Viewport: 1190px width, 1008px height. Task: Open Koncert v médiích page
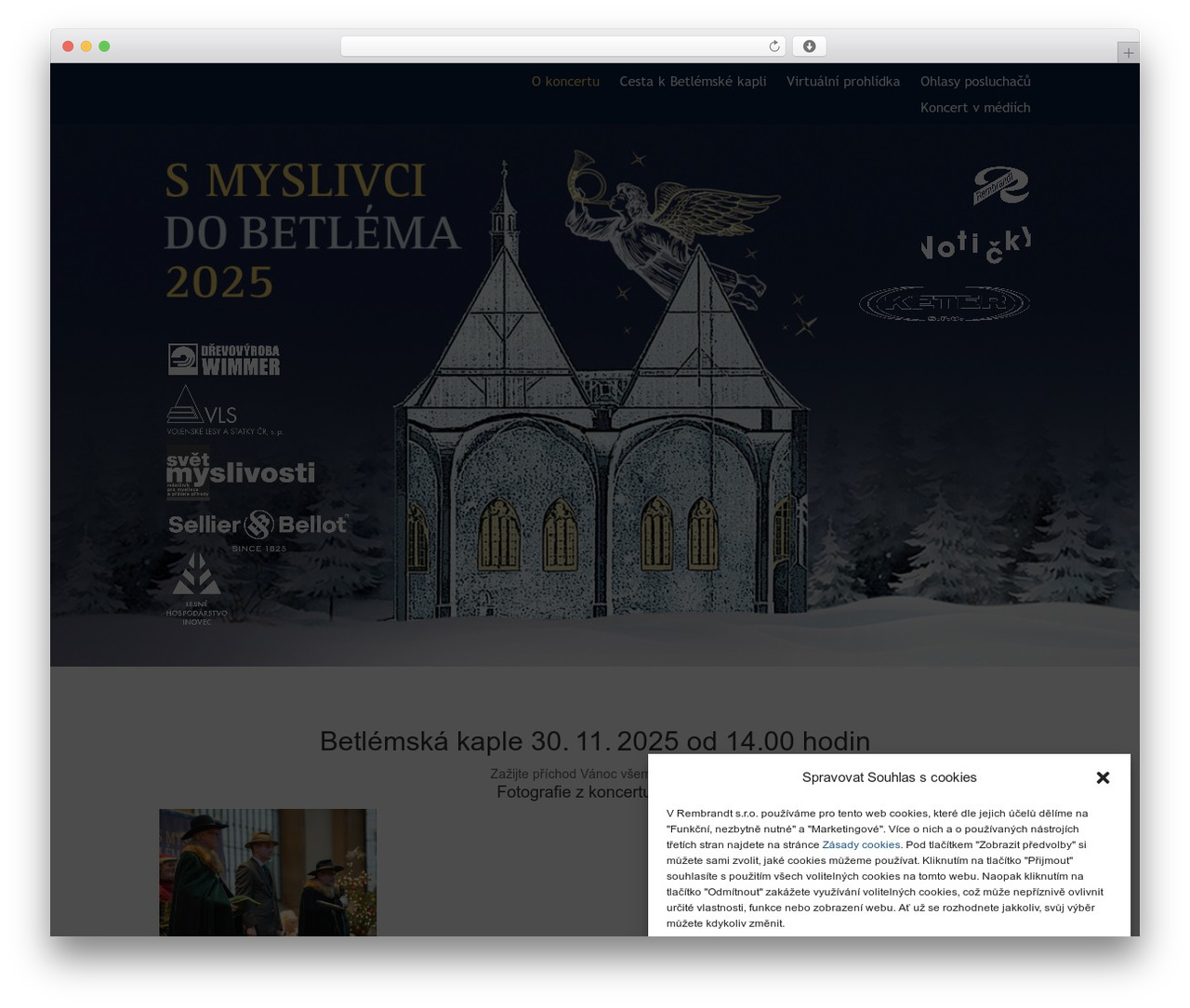click(x=975, y=108)
